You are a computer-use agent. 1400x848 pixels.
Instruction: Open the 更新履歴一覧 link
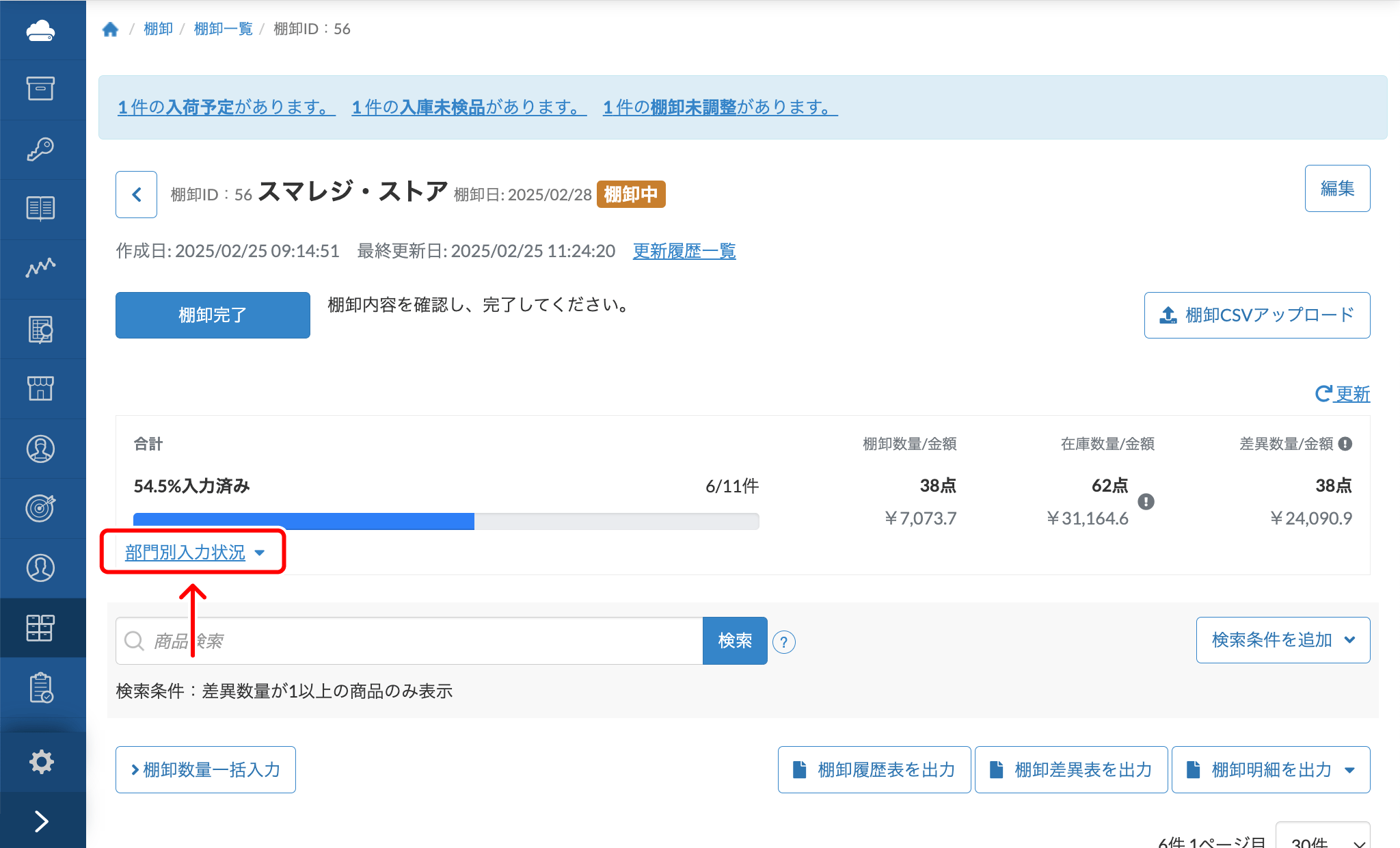pyautogui.click(x=684, y=251)
